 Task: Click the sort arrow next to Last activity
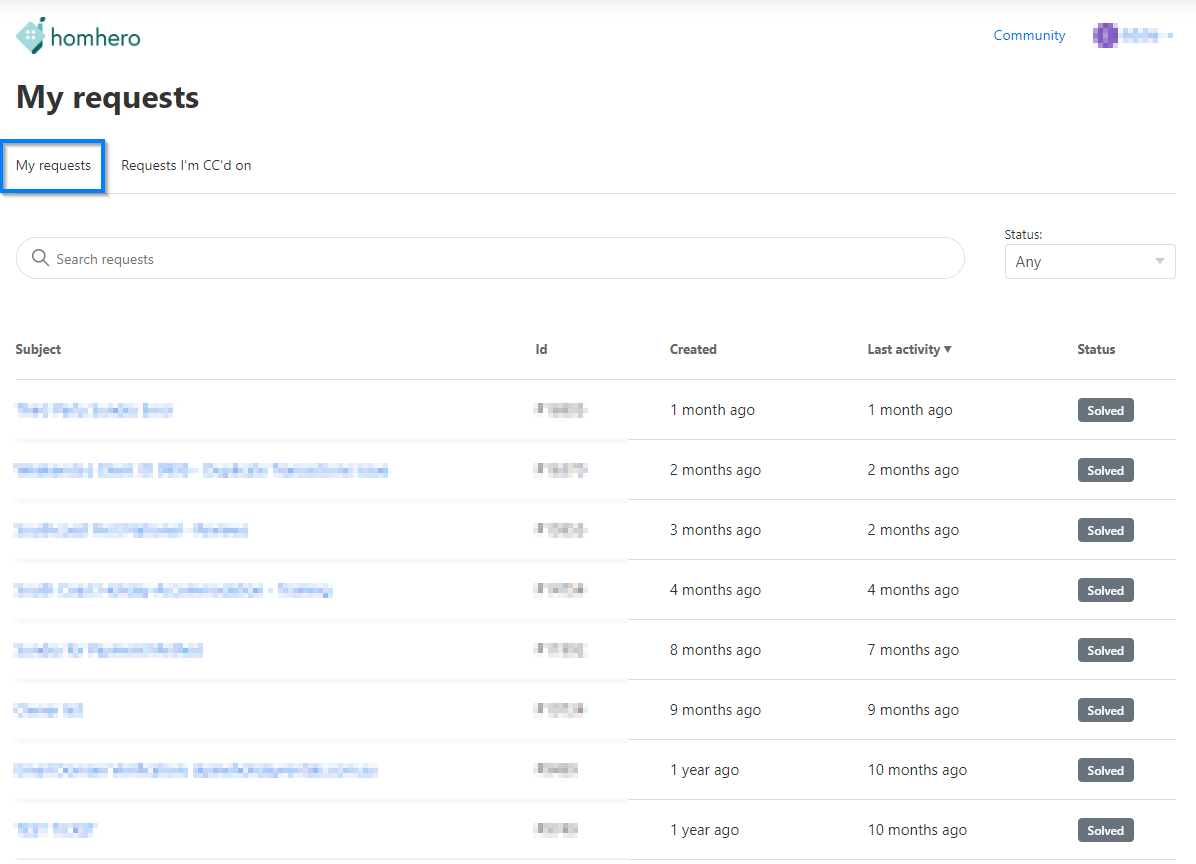[x=948, y=349]
